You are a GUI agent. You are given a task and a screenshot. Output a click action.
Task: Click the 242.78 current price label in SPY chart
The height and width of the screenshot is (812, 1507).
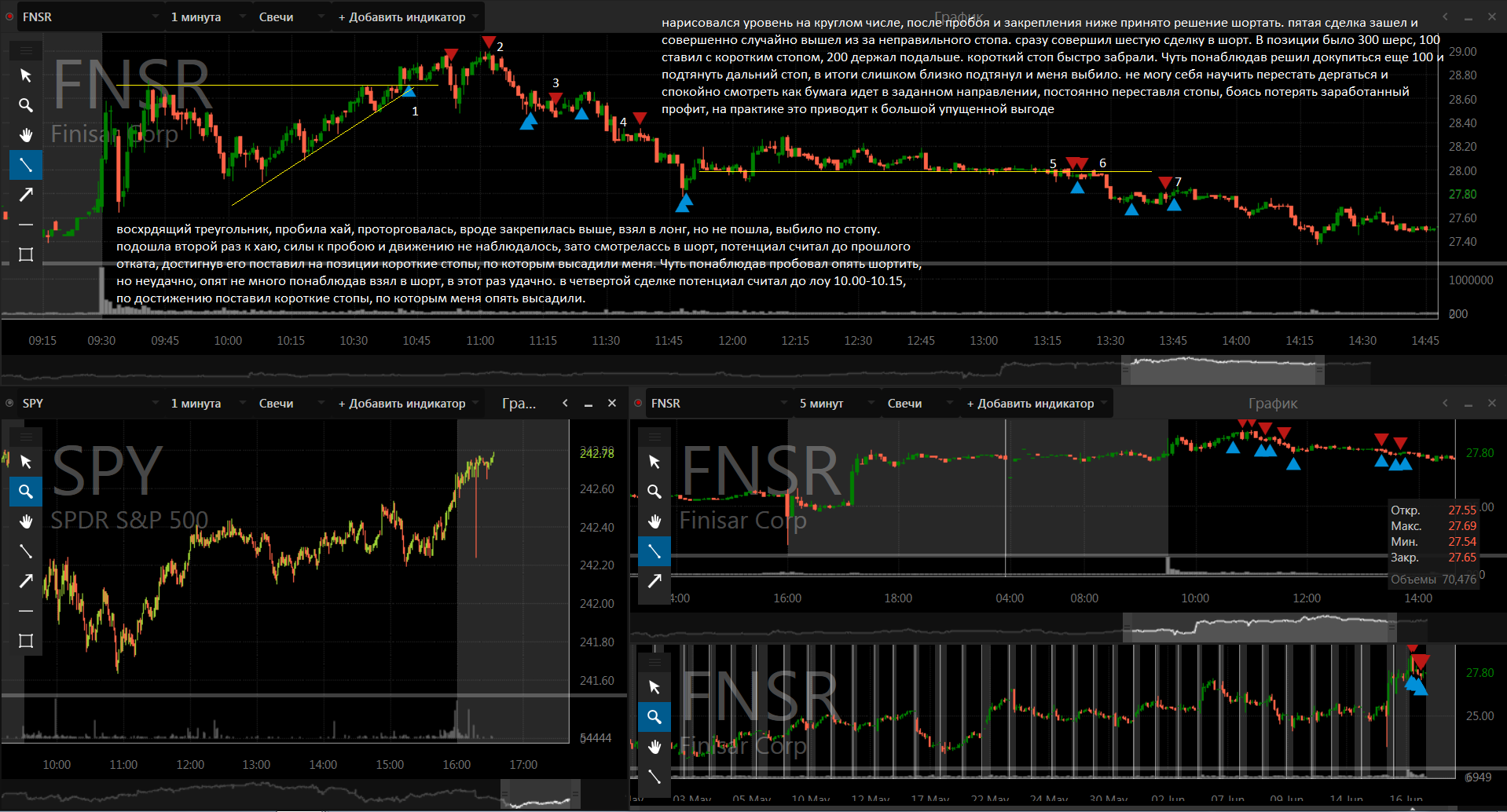pos(597,453)
